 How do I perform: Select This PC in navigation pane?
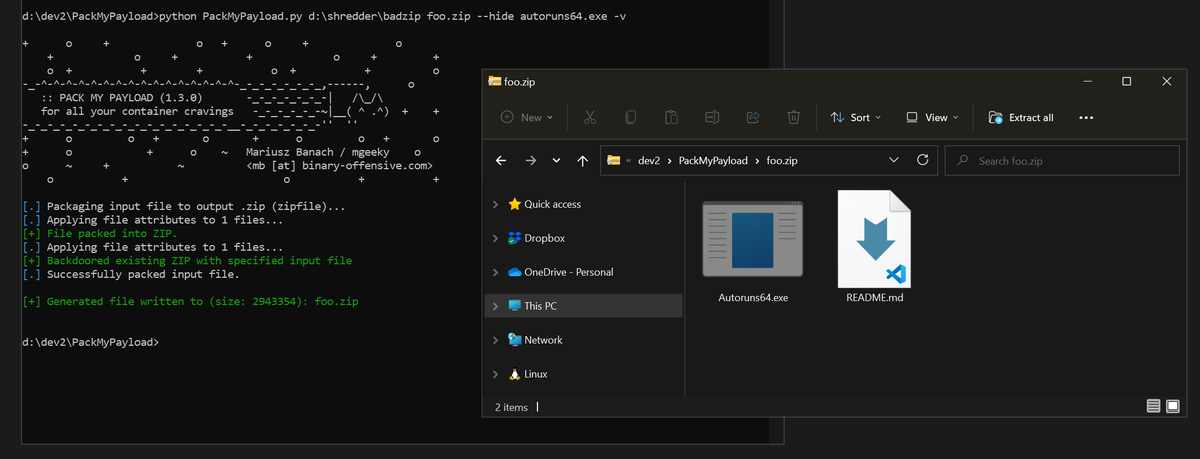click(533, 306)
